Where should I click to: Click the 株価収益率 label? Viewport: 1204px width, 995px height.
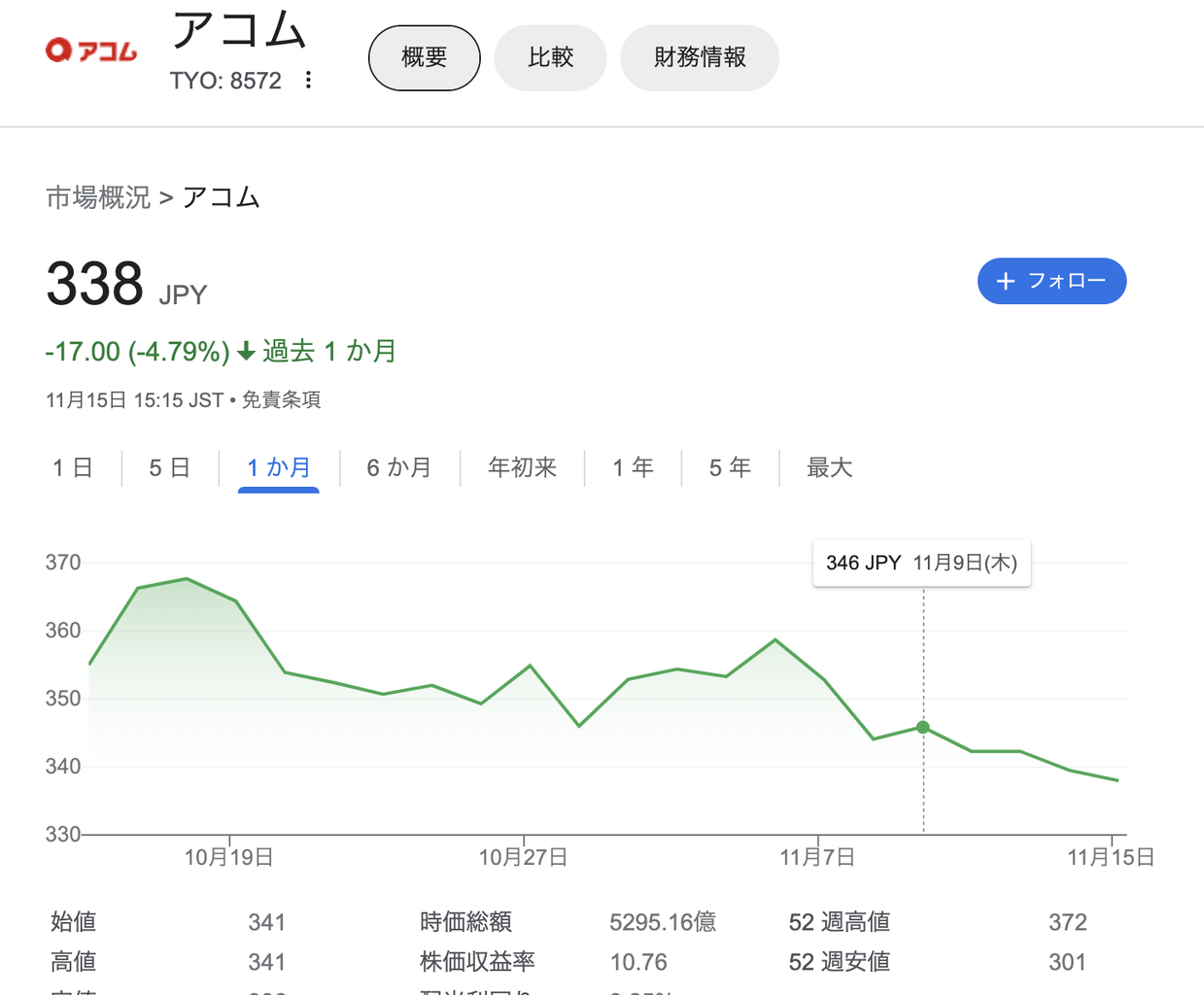click(478, 962)
